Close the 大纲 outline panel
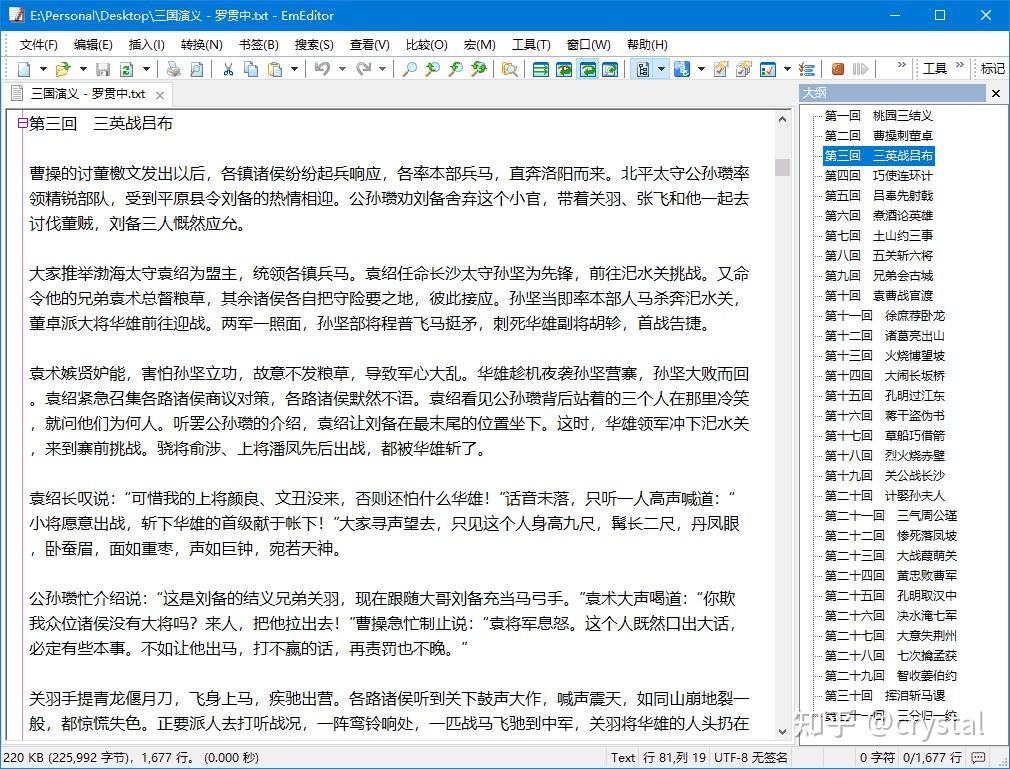The width and height of the screenshot is (1010, 769). coord(995,93)
